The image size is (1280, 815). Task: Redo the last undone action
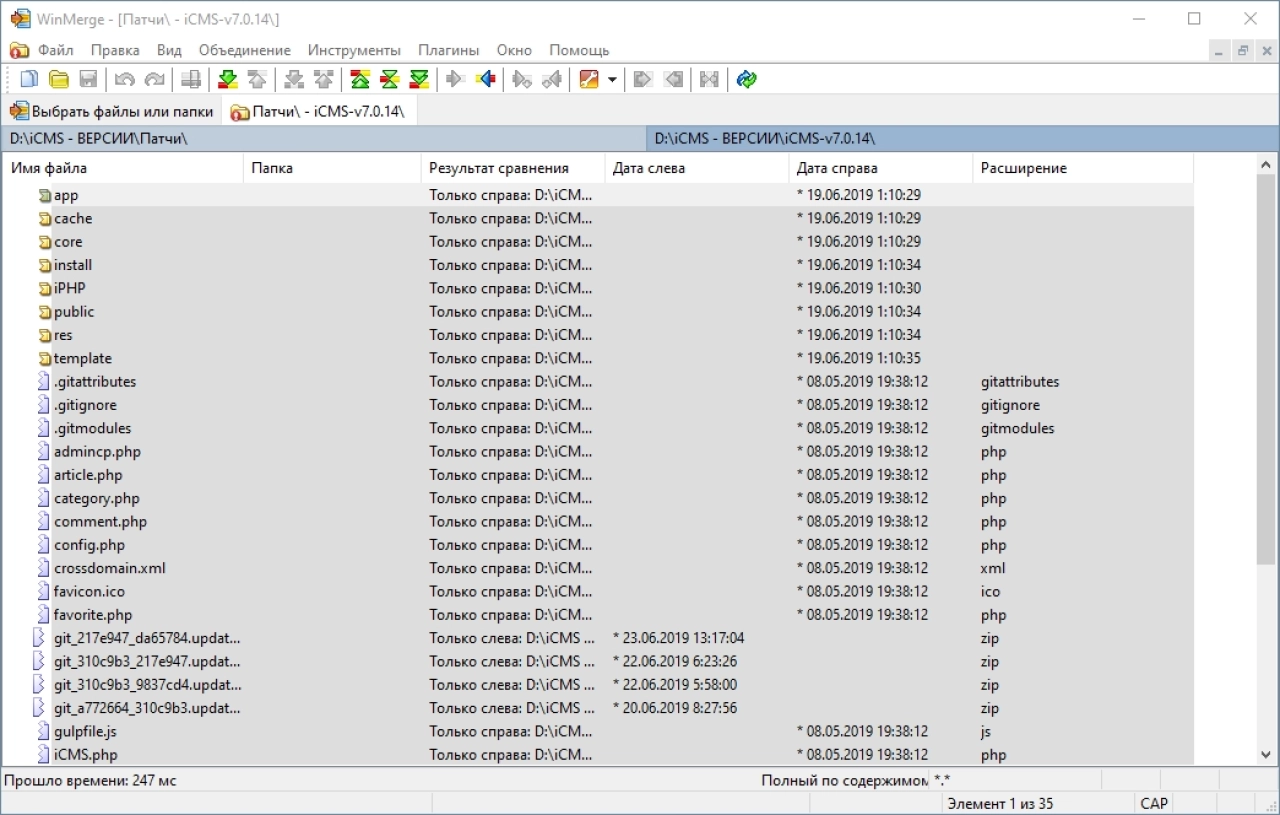[154, 79]
